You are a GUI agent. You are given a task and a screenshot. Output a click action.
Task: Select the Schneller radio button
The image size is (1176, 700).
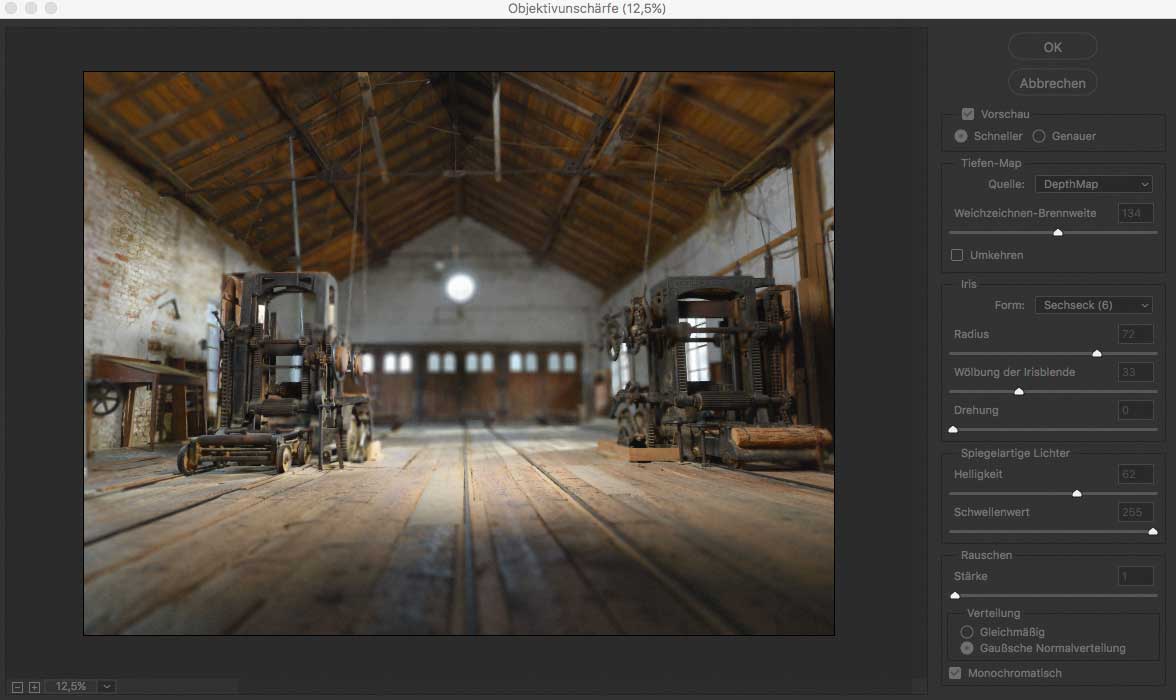(961, 136)
